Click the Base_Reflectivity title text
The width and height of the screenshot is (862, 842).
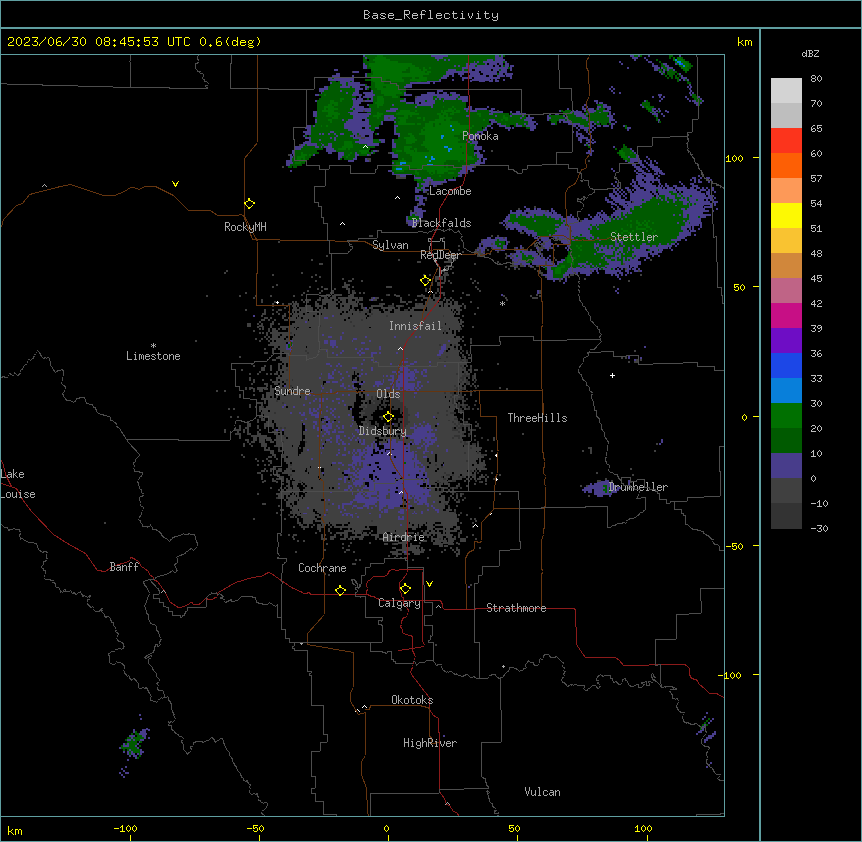(431, 15)
